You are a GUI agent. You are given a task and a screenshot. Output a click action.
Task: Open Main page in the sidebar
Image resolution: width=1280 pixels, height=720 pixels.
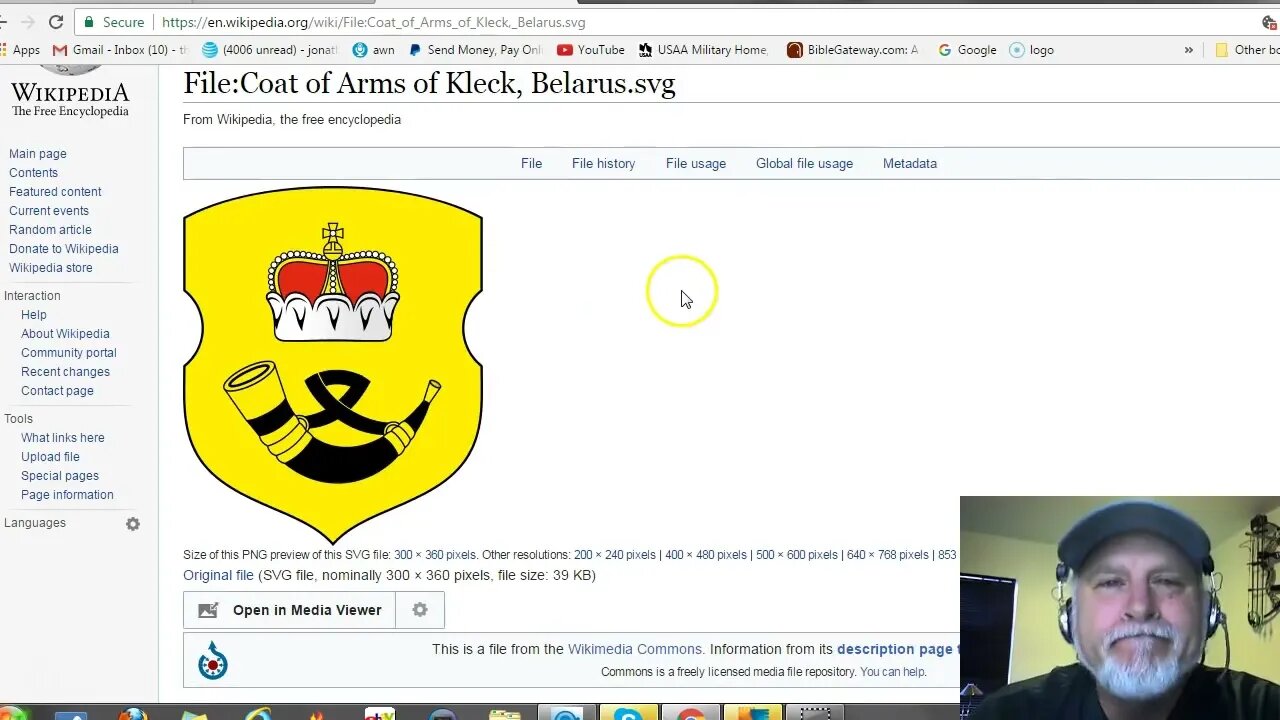click(38, 154)
